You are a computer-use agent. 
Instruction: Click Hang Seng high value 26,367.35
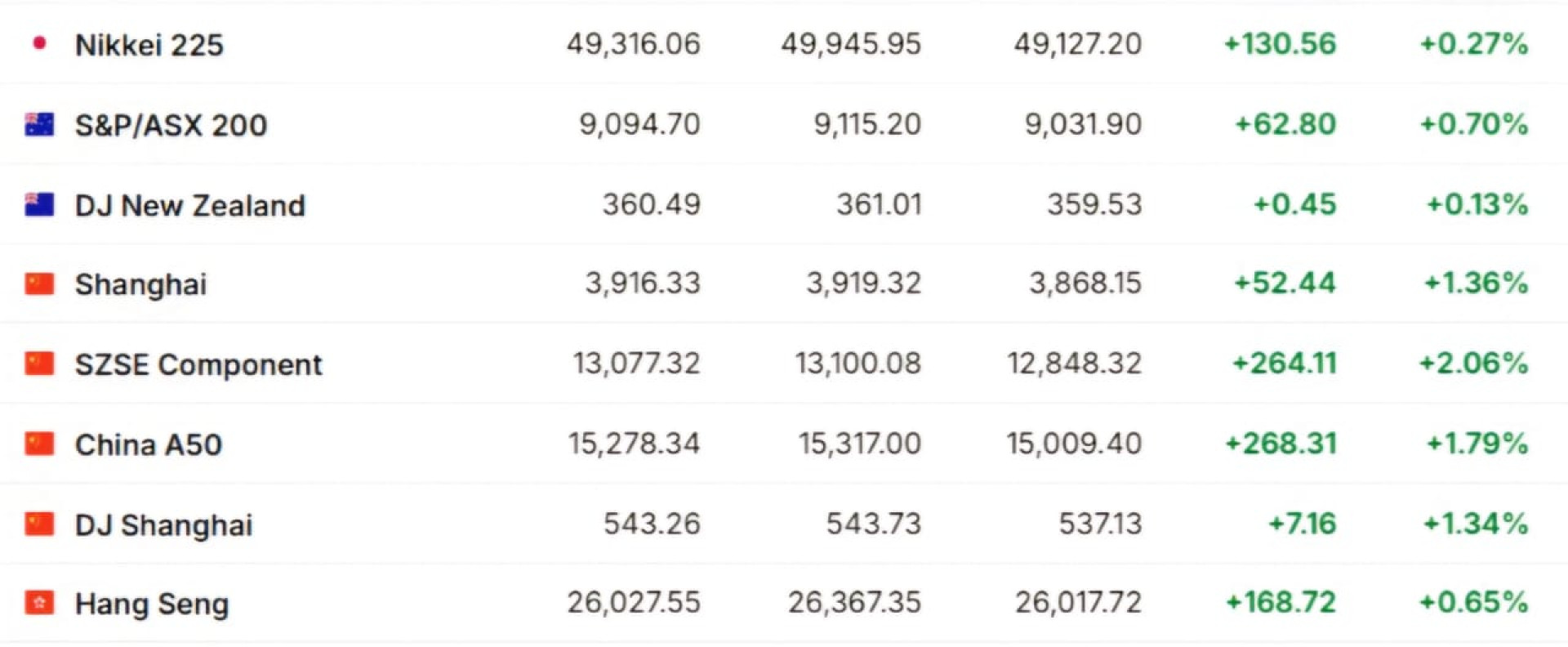[853, 603]
